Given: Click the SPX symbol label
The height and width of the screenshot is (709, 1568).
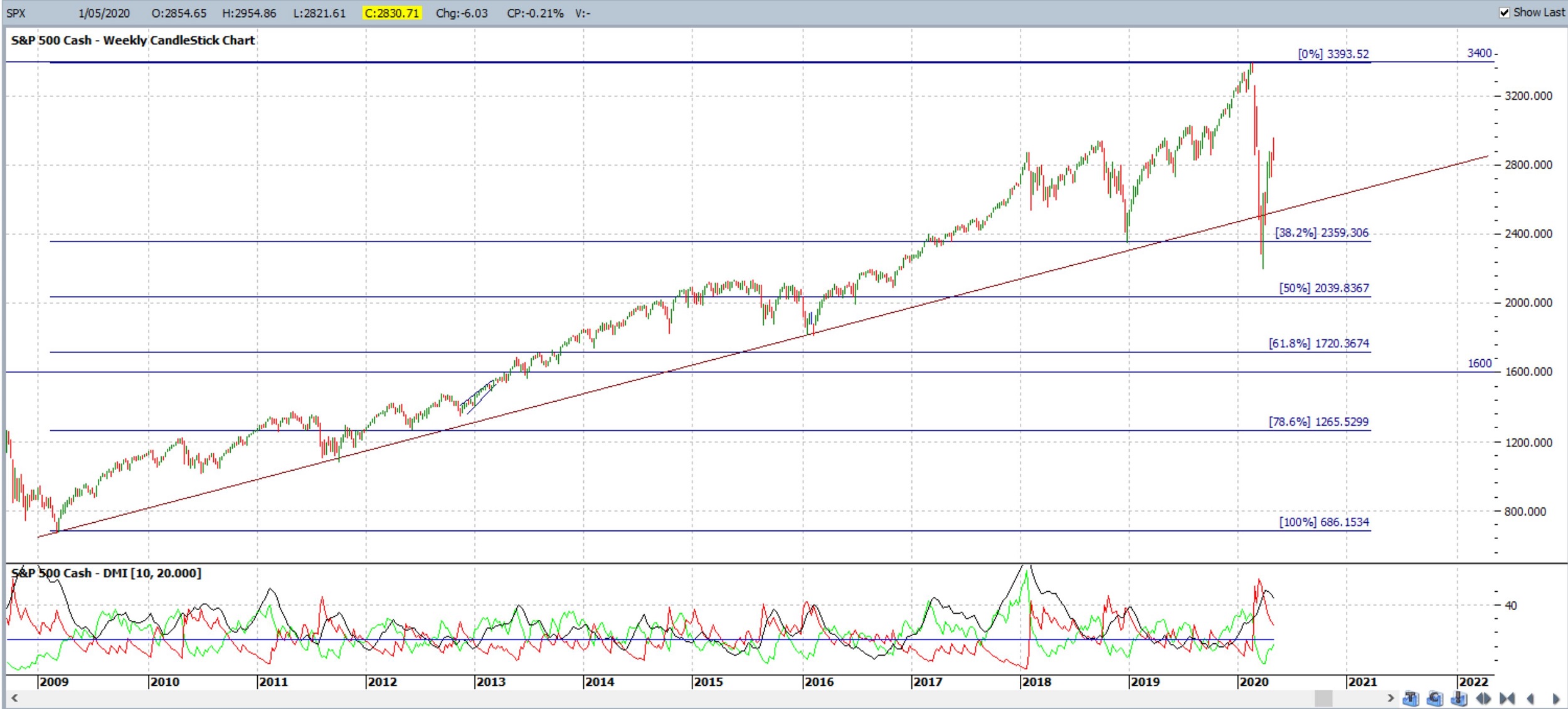Looking at the screenshot, I should 16,13.
